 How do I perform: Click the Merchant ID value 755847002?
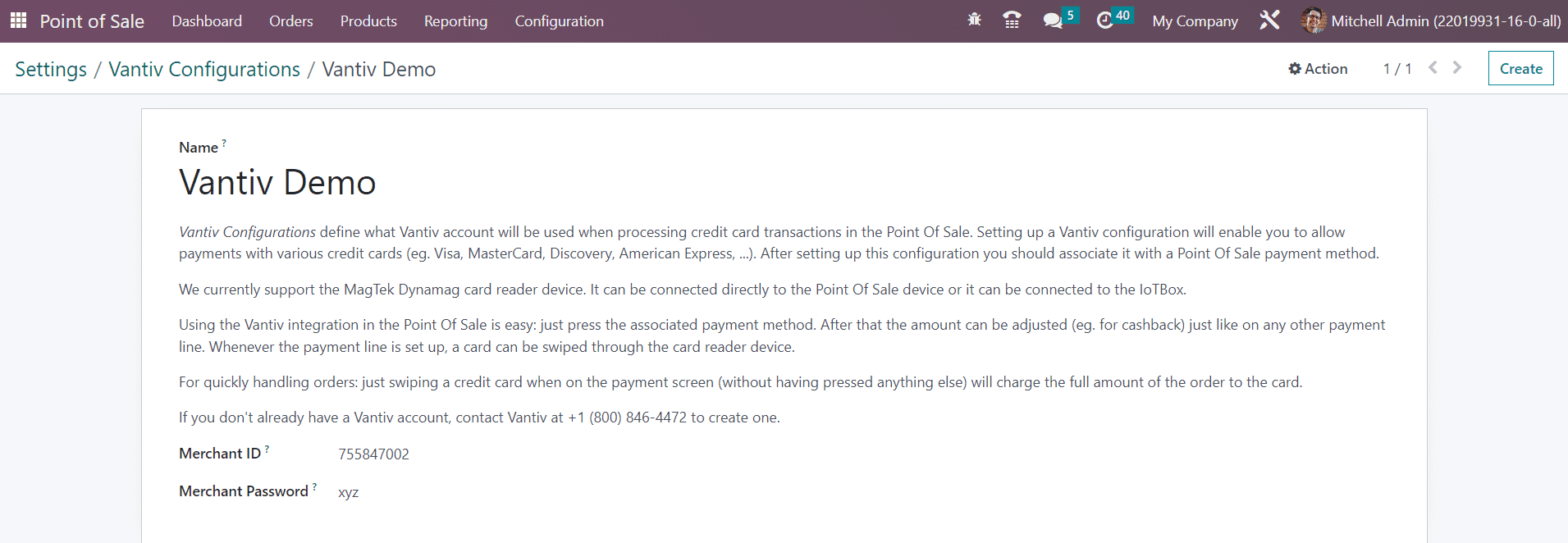373,454
